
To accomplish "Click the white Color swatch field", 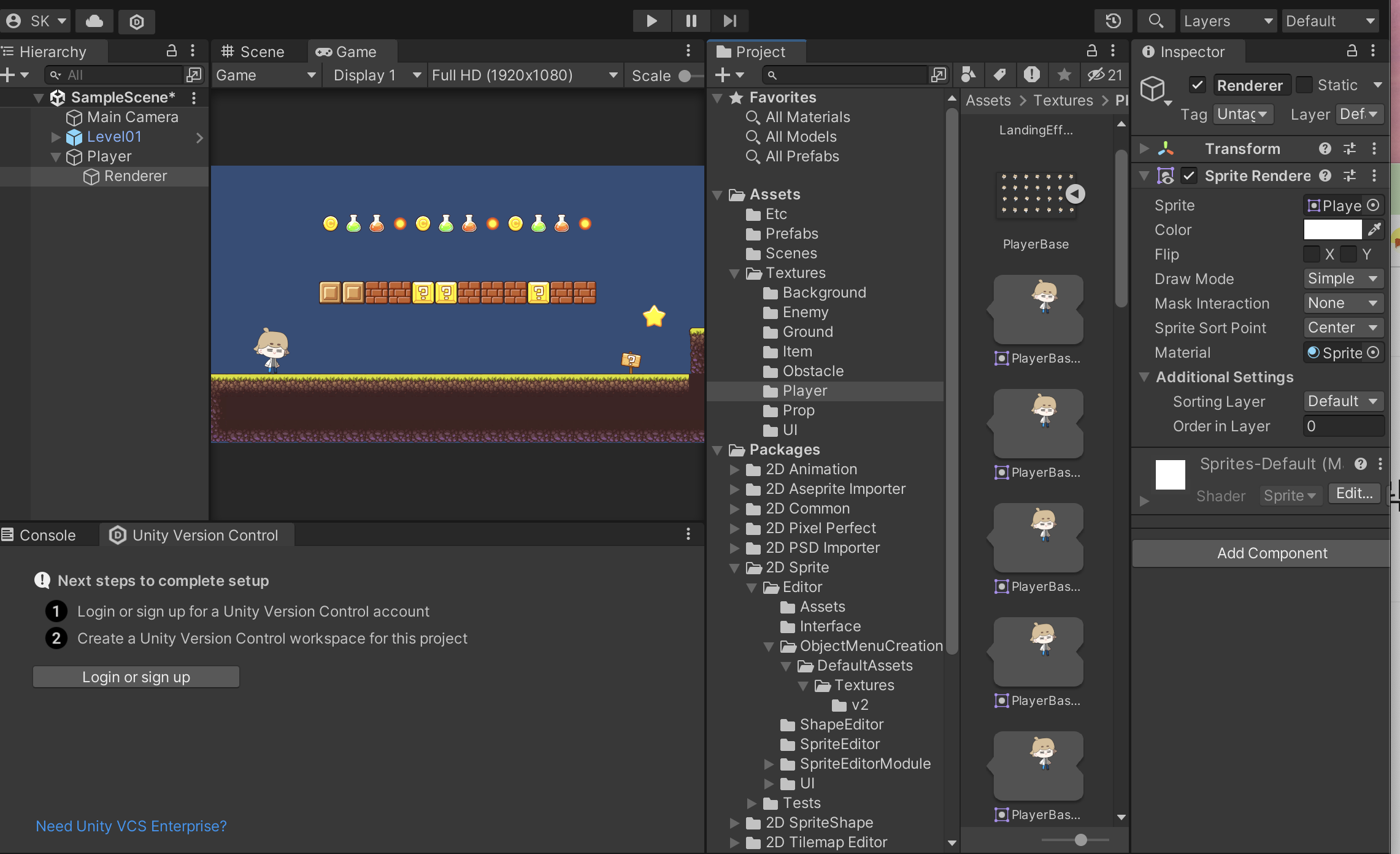I will point(1333,229).
